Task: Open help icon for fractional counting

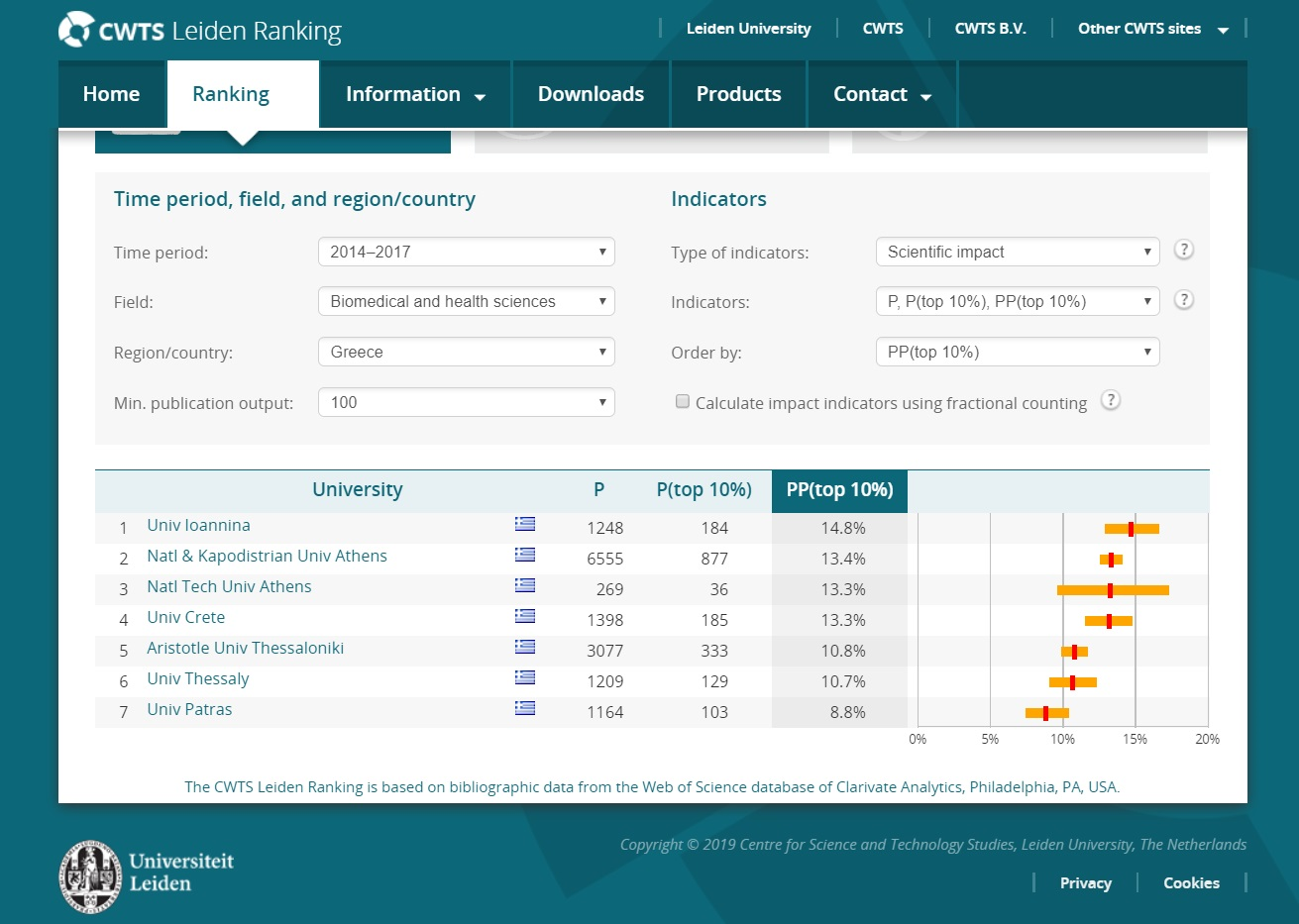Action: pyautogui.click(x=1111, y=400)
